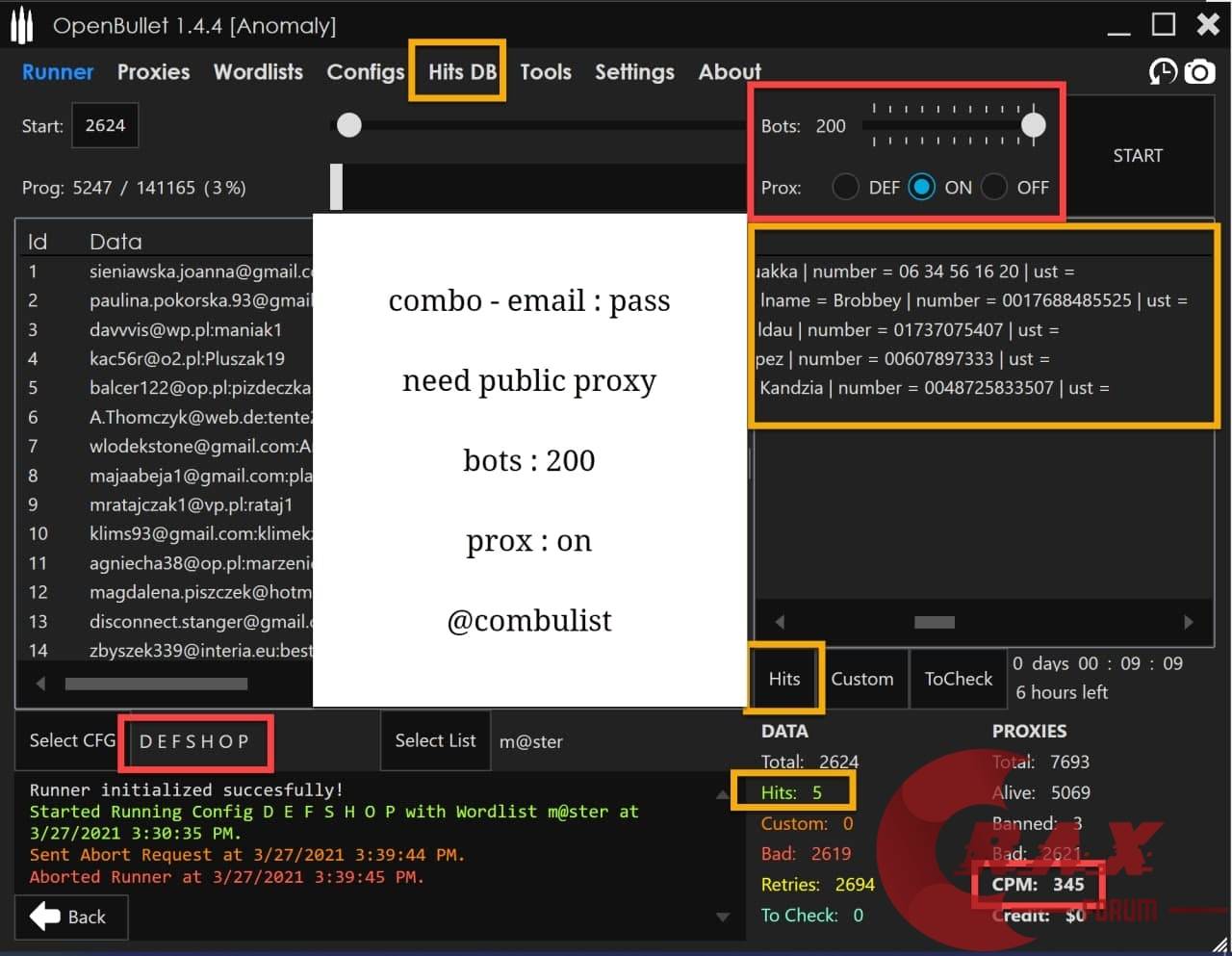Click the Start input field showing 2624
Screen dimensions: 1232x956
coord(105,125)
